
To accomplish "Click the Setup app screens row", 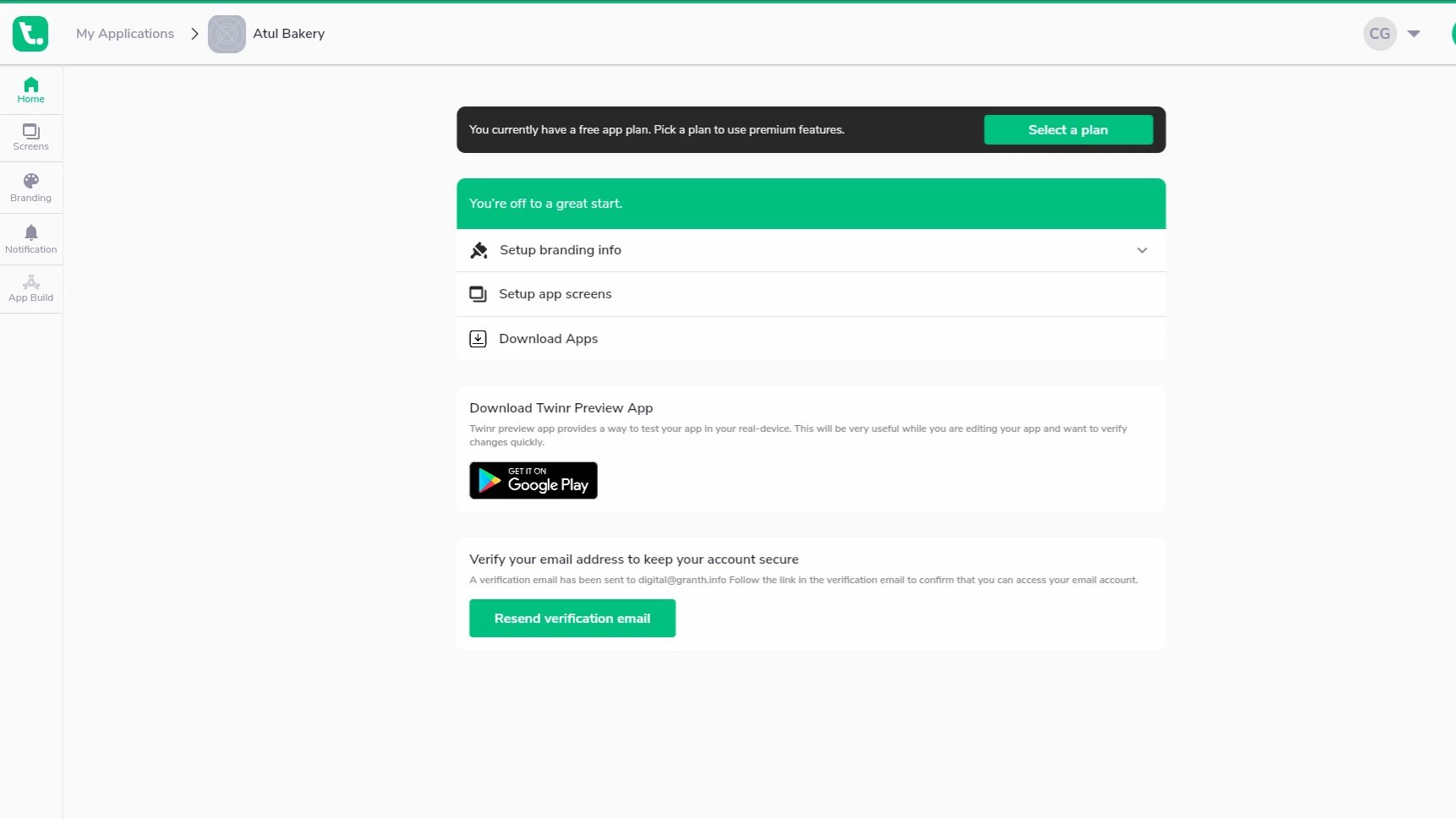I will click(x=811, y=294).
